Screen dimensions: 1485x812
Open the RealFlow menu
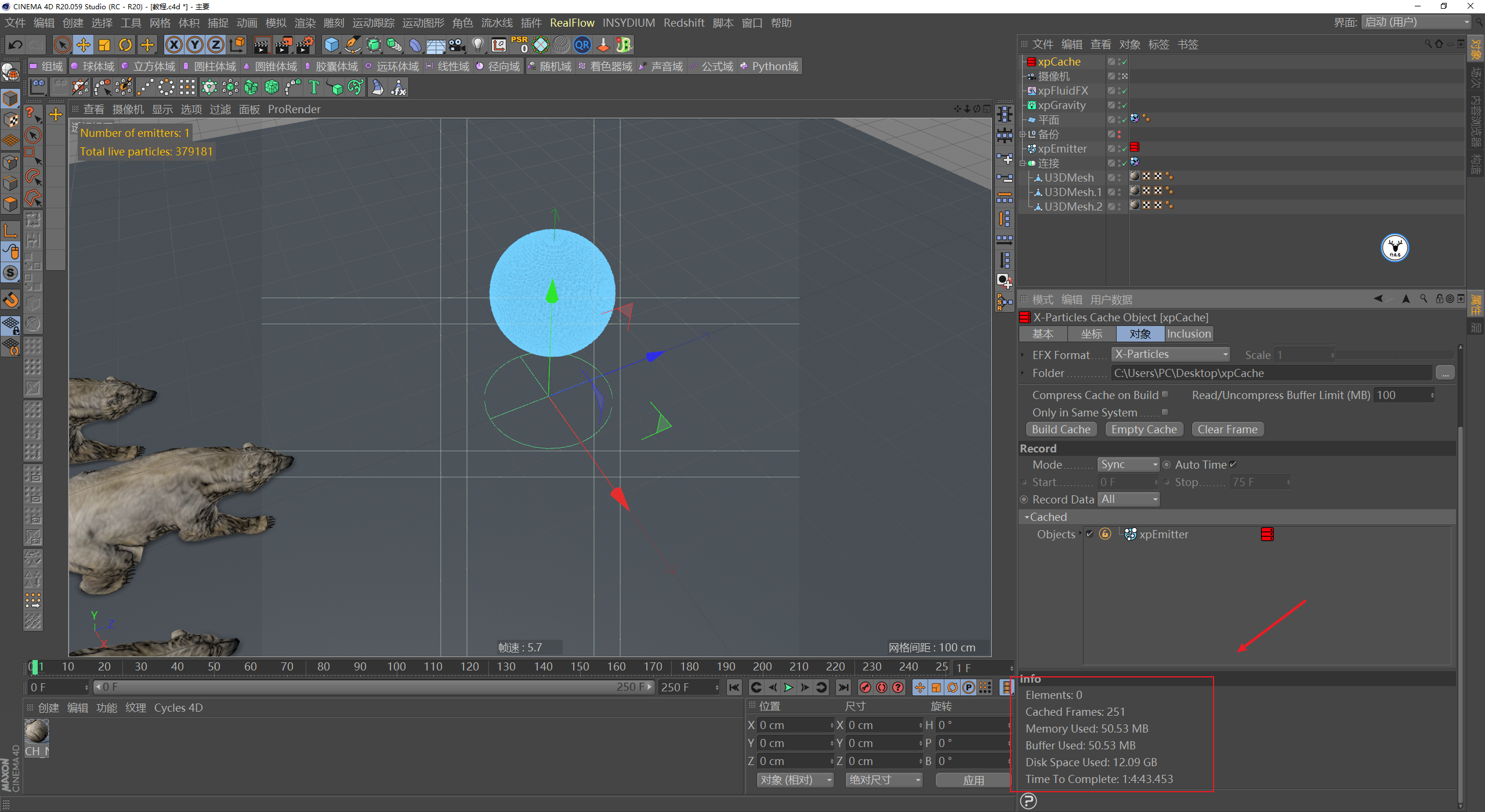[x=571, y=23]
